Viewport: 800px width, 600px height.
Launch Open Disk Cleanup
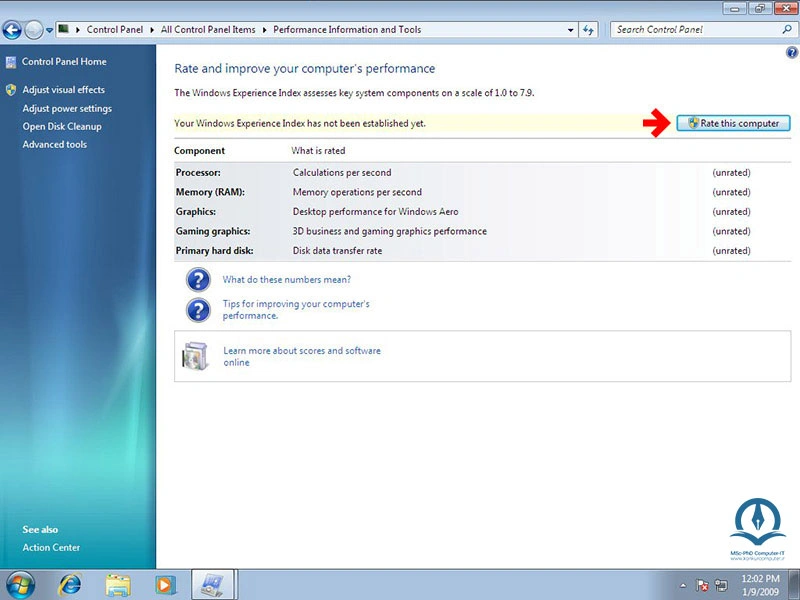point(62,127)
